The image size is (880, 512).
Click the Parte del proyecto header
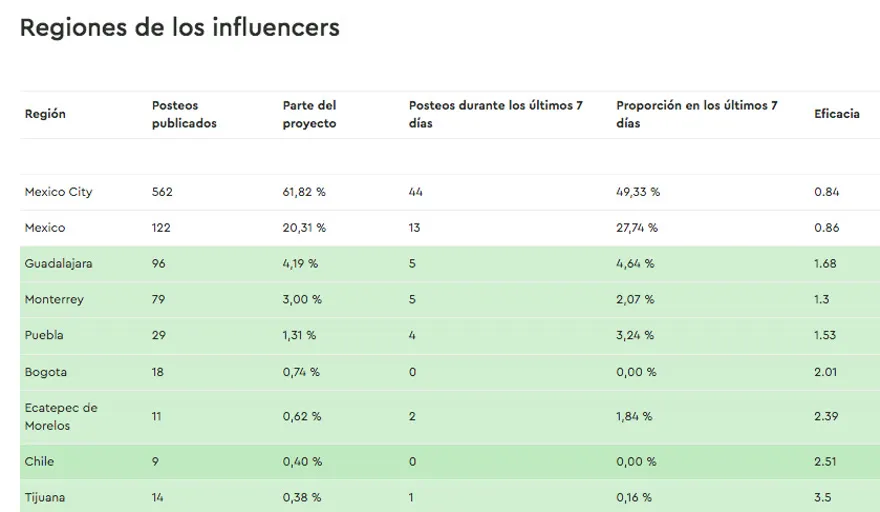click(309, 114)
